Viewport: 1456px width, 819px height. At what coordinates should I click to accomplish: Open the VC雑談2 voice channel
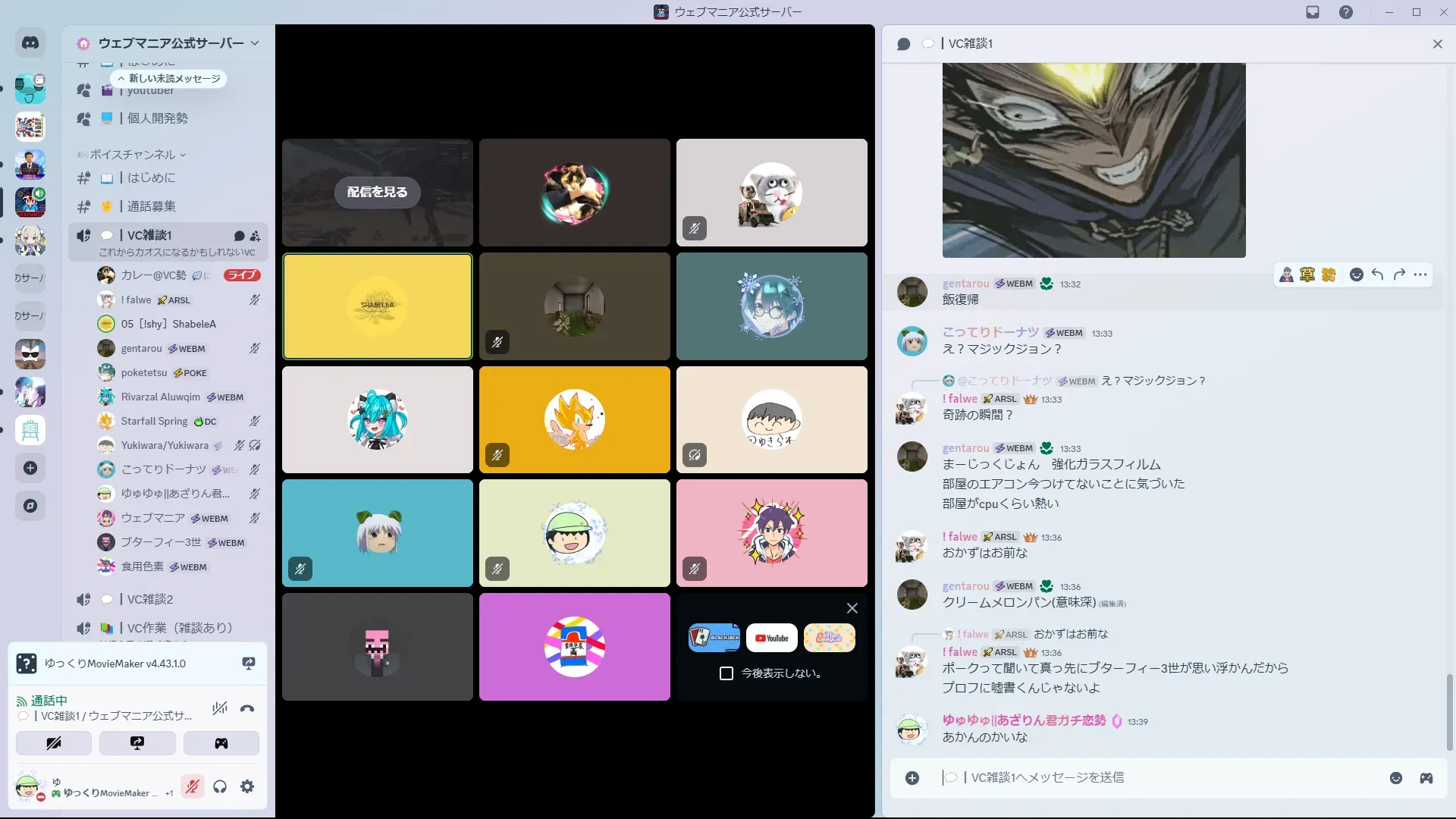(x=150, y=599)
